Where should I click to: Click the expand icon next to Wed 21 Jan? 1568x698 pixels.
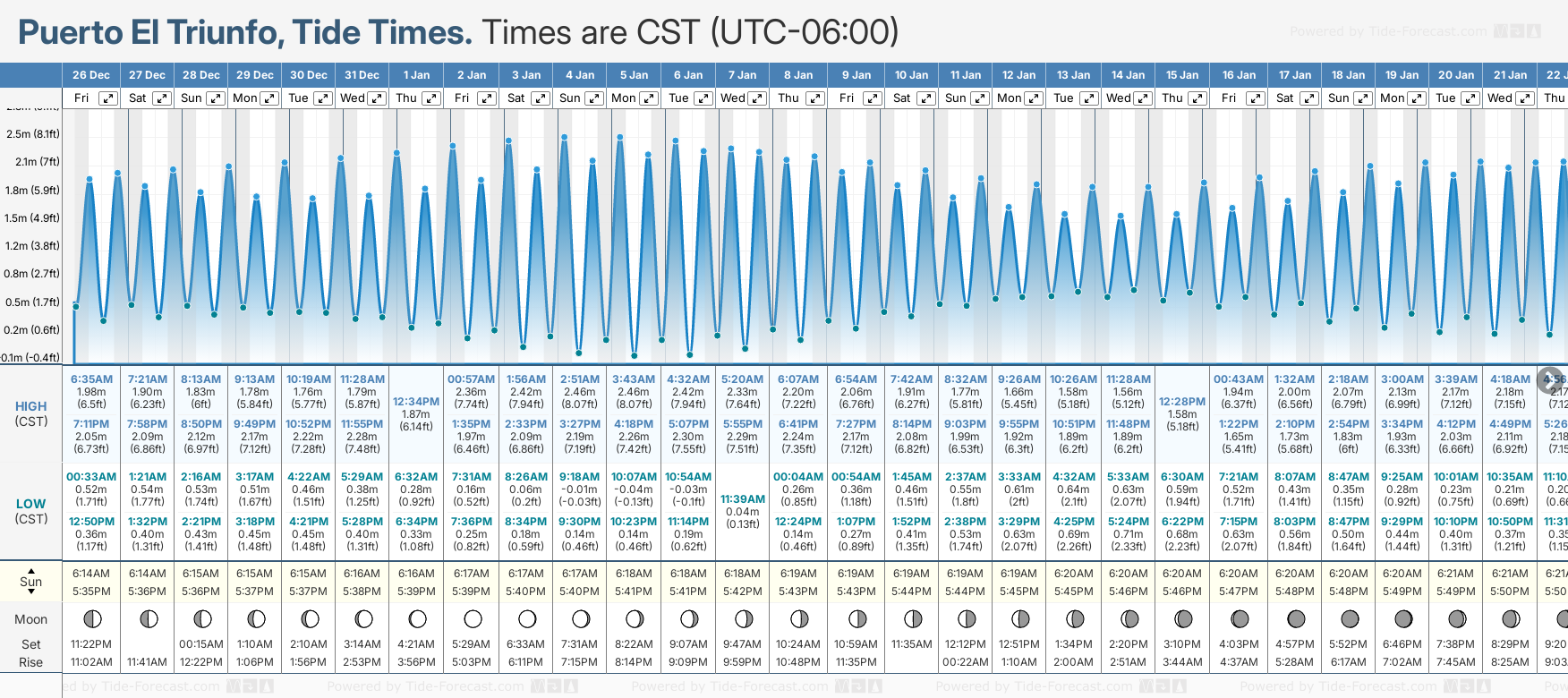tap(1525, 98)
